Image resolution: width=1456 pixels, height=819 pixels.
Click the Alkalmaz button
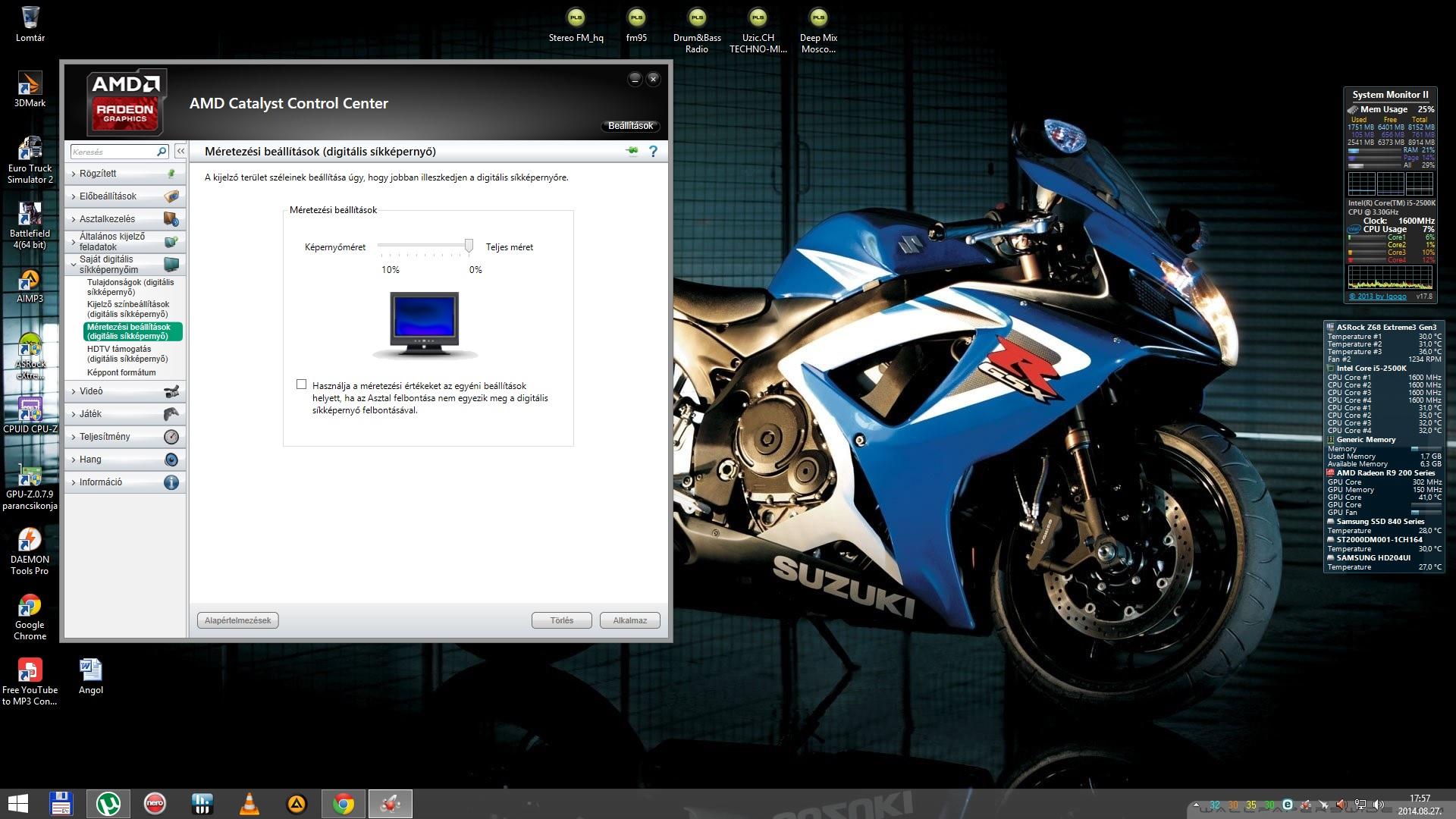coord(629,620)
